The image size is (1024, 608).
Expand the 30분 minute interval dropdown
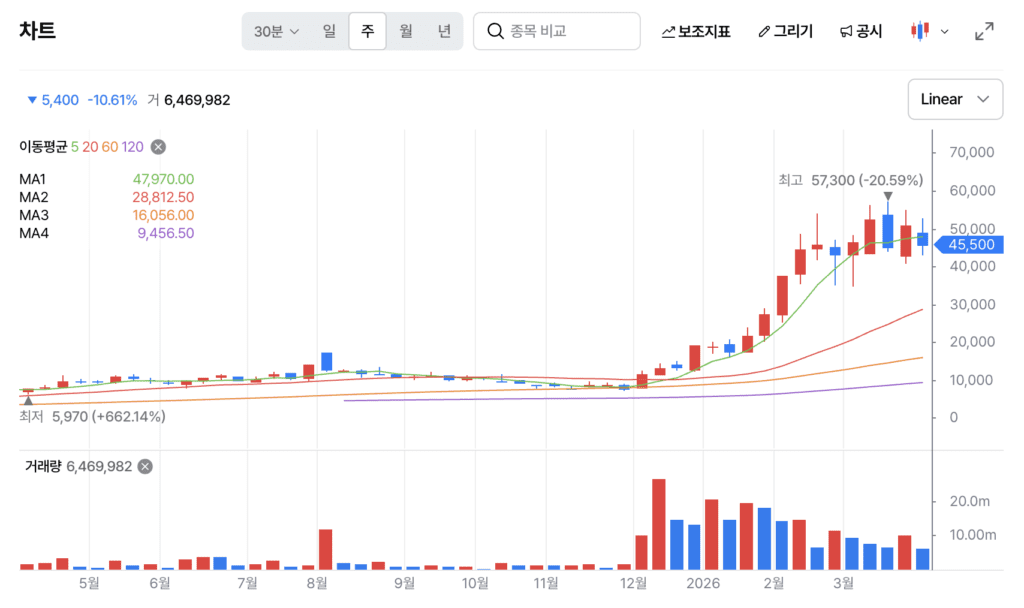[276, 31]
